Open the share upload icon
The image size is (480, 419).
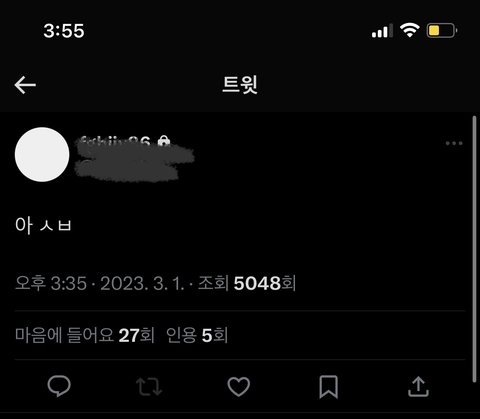pos(418,387)
